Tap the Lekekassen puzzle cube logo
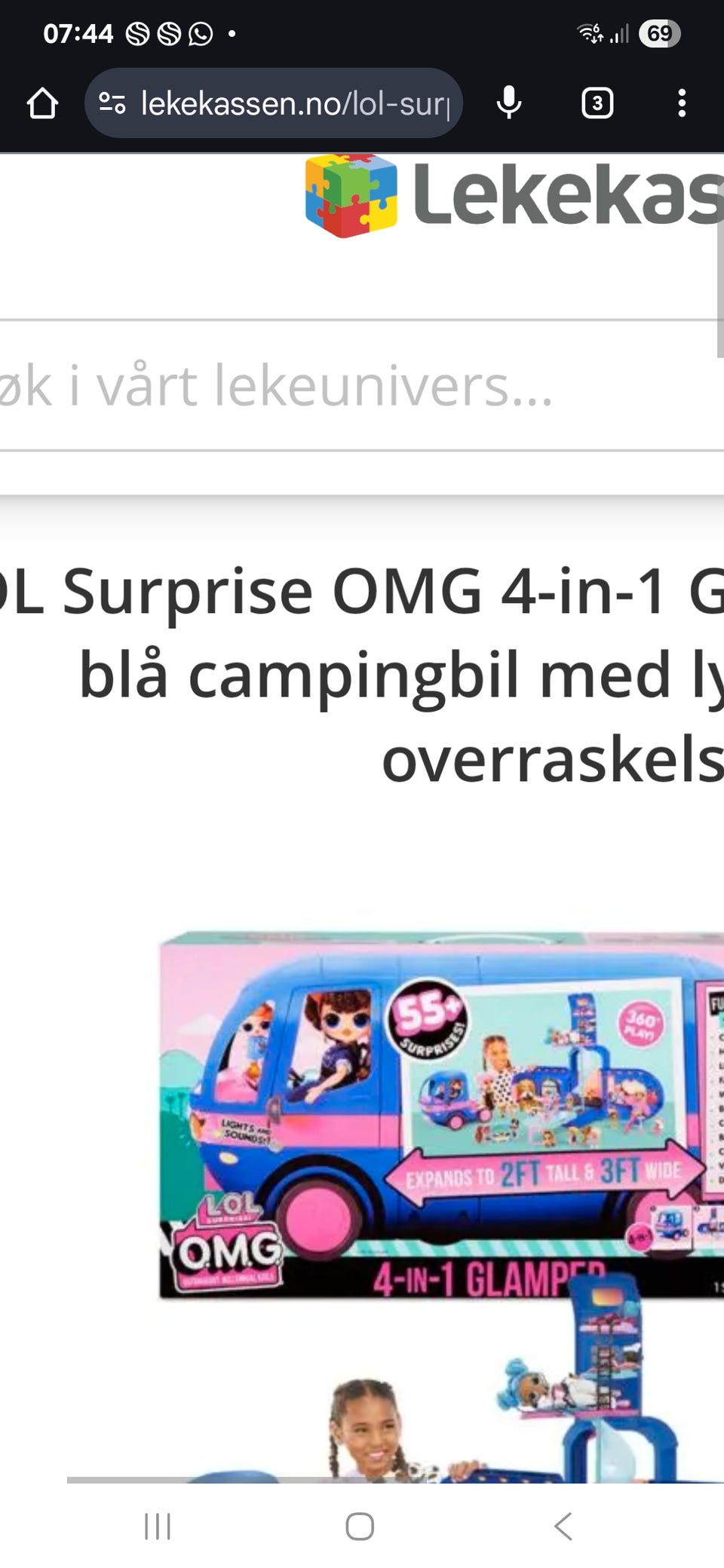The width and height of the screenshot is (724, 1568). pos(351,196)
